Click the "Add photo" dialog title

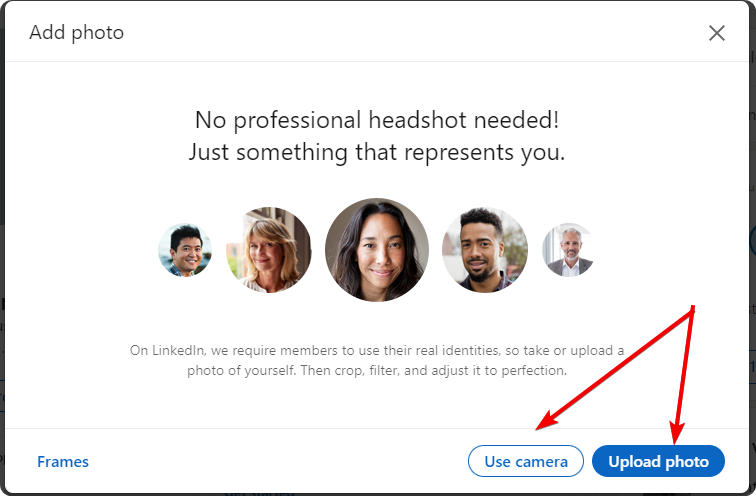pos(77,33)
